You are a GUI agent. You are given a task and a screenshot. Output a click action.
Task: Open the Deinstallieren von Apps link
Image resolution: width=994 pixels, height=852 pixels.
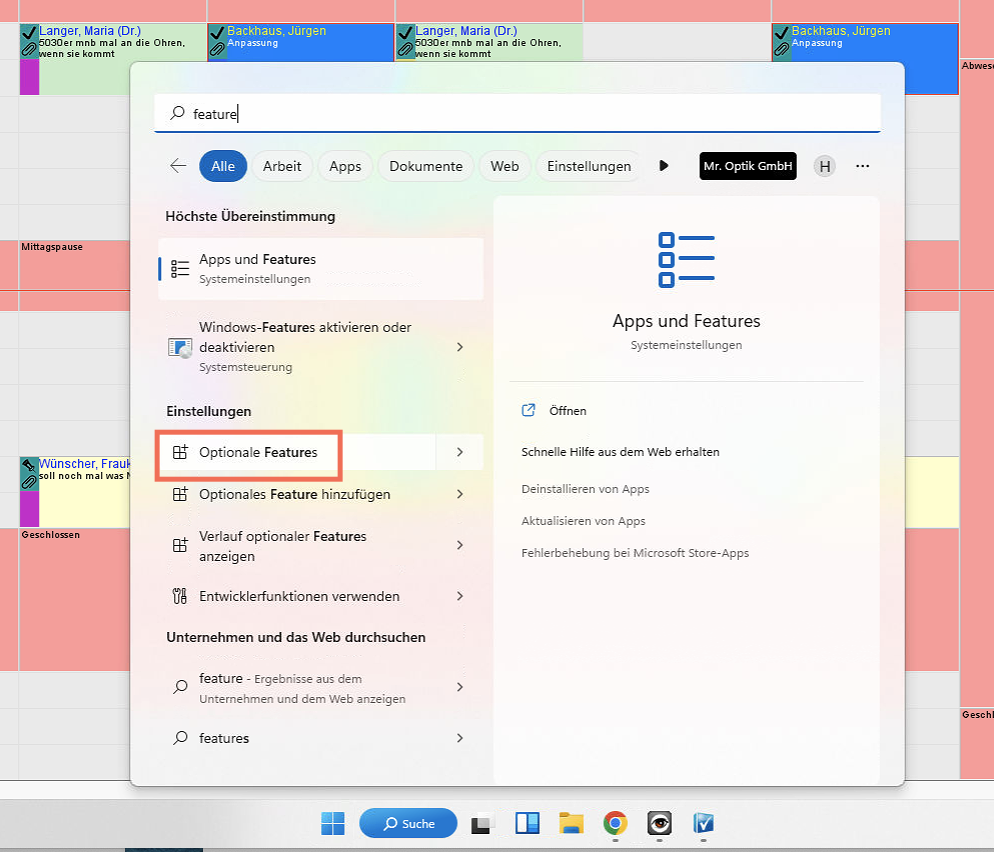click(585, 489)
